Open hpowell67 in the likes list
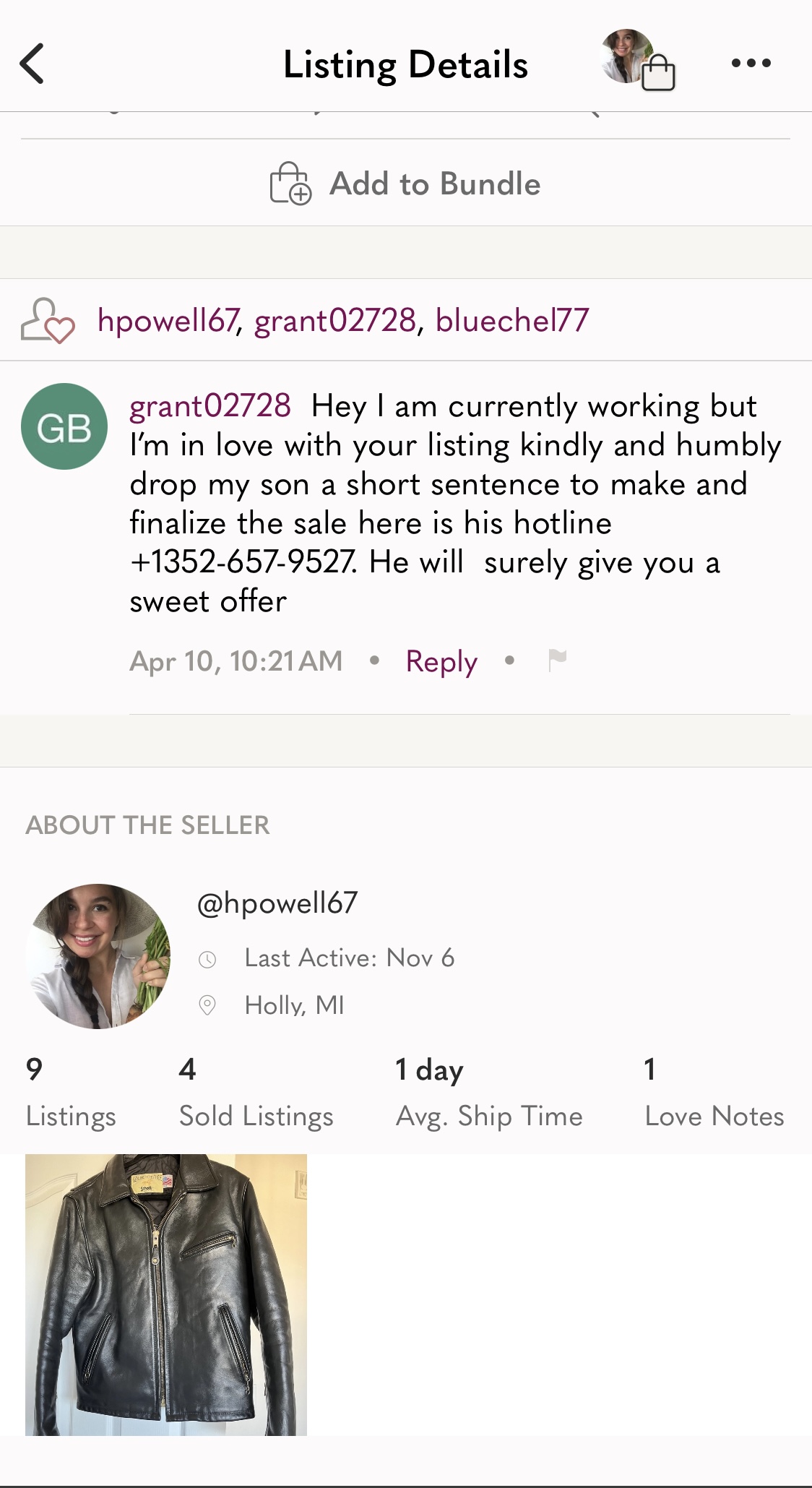This screenshot has width=812, height=1488. click(168, 320)
